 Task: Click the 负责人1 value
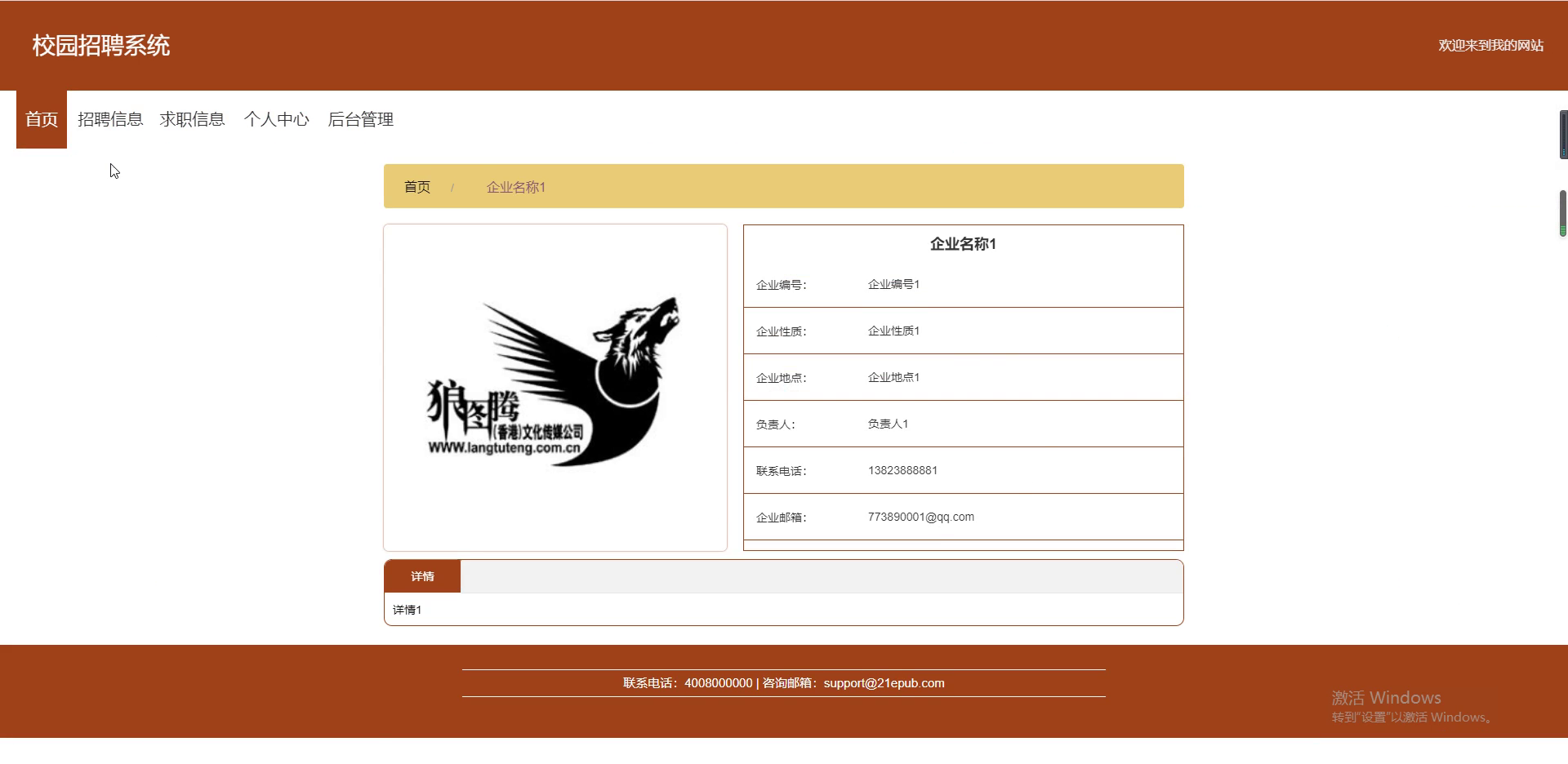coord(888,424)
